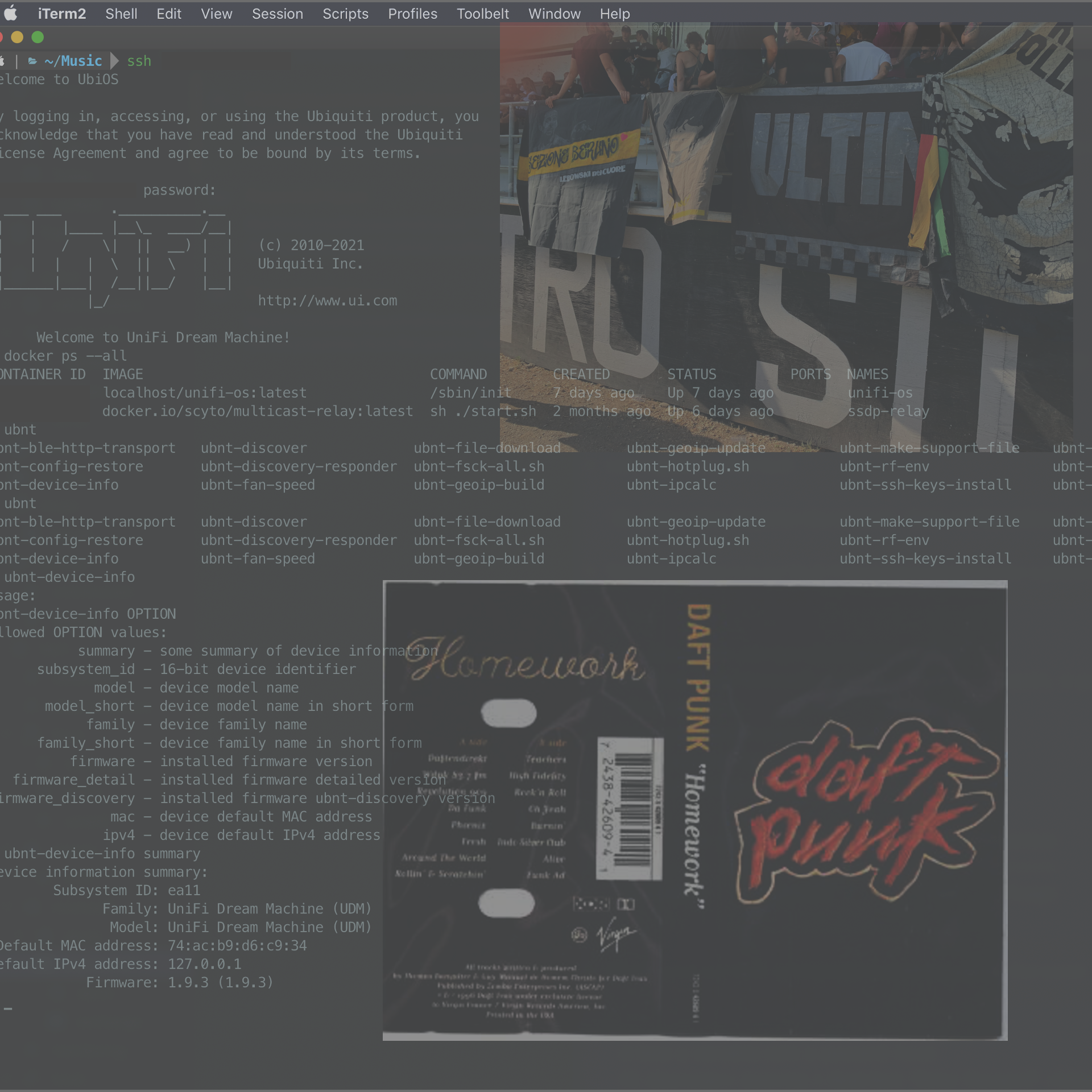Open the Window menu
The image size is (1092, 1092).
[x=554, y=14]
